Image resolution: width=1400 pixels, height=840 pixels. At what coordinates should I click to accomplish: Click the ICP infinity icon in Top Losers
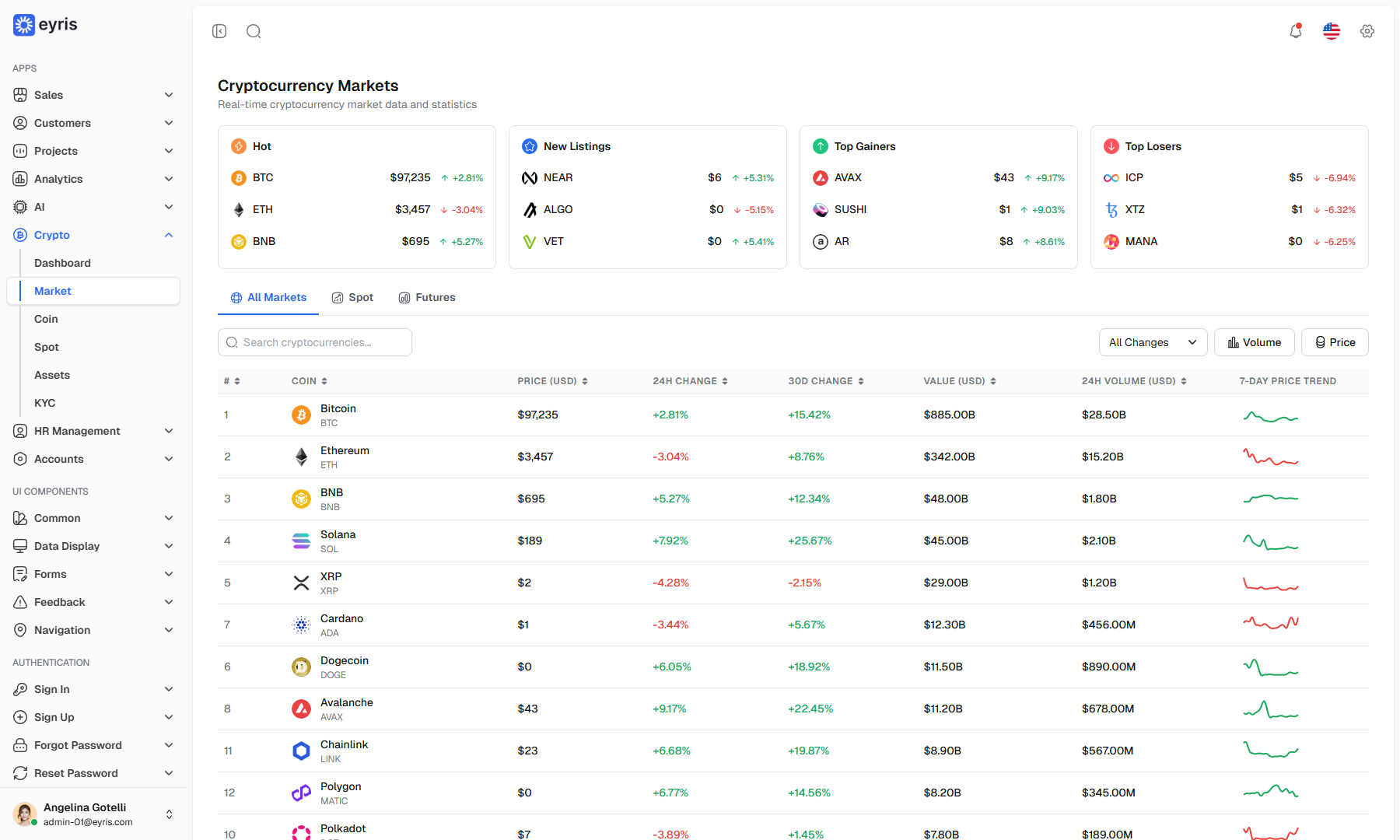click(x=1111, y=178)
